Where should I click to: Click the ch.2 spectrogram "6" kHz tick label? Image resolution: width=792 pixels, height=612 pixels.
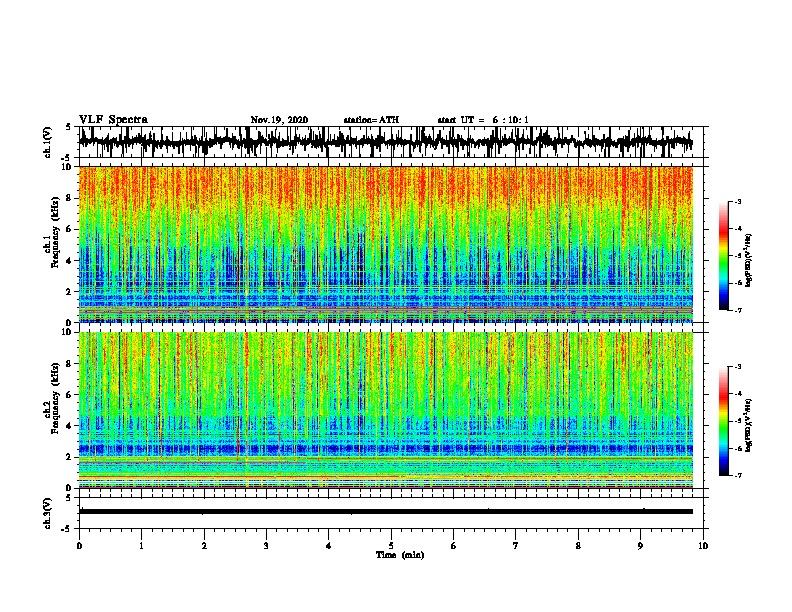pos(71,394)
